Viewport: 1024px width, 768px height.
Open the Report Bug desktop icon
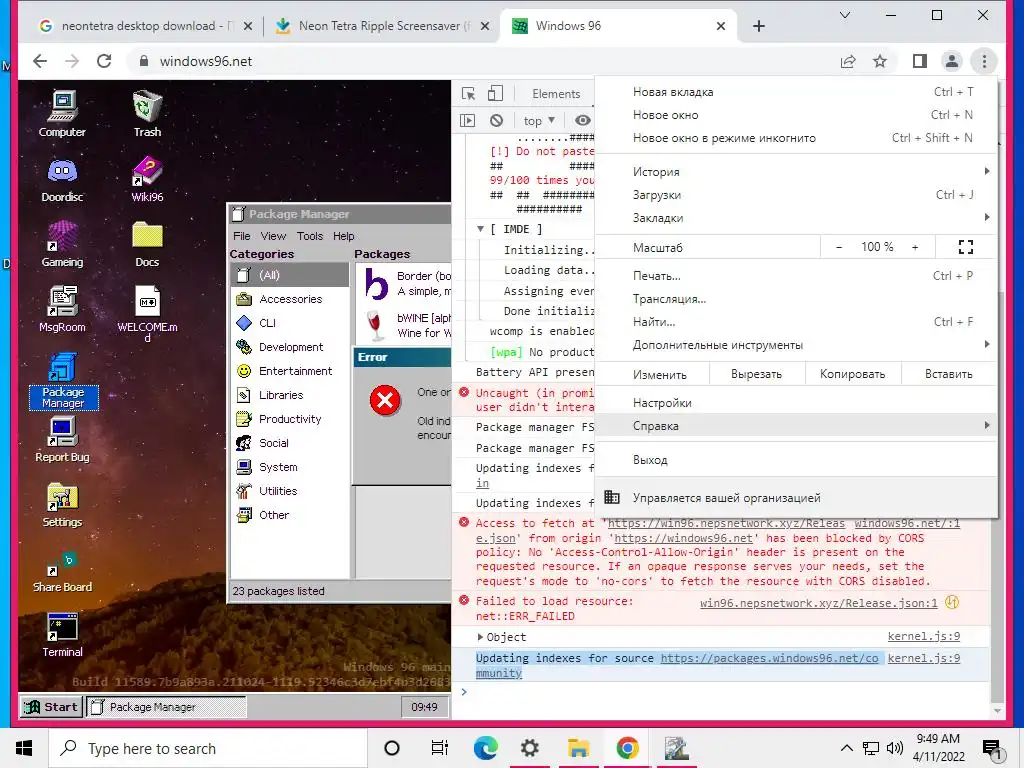tap(62, 440)
